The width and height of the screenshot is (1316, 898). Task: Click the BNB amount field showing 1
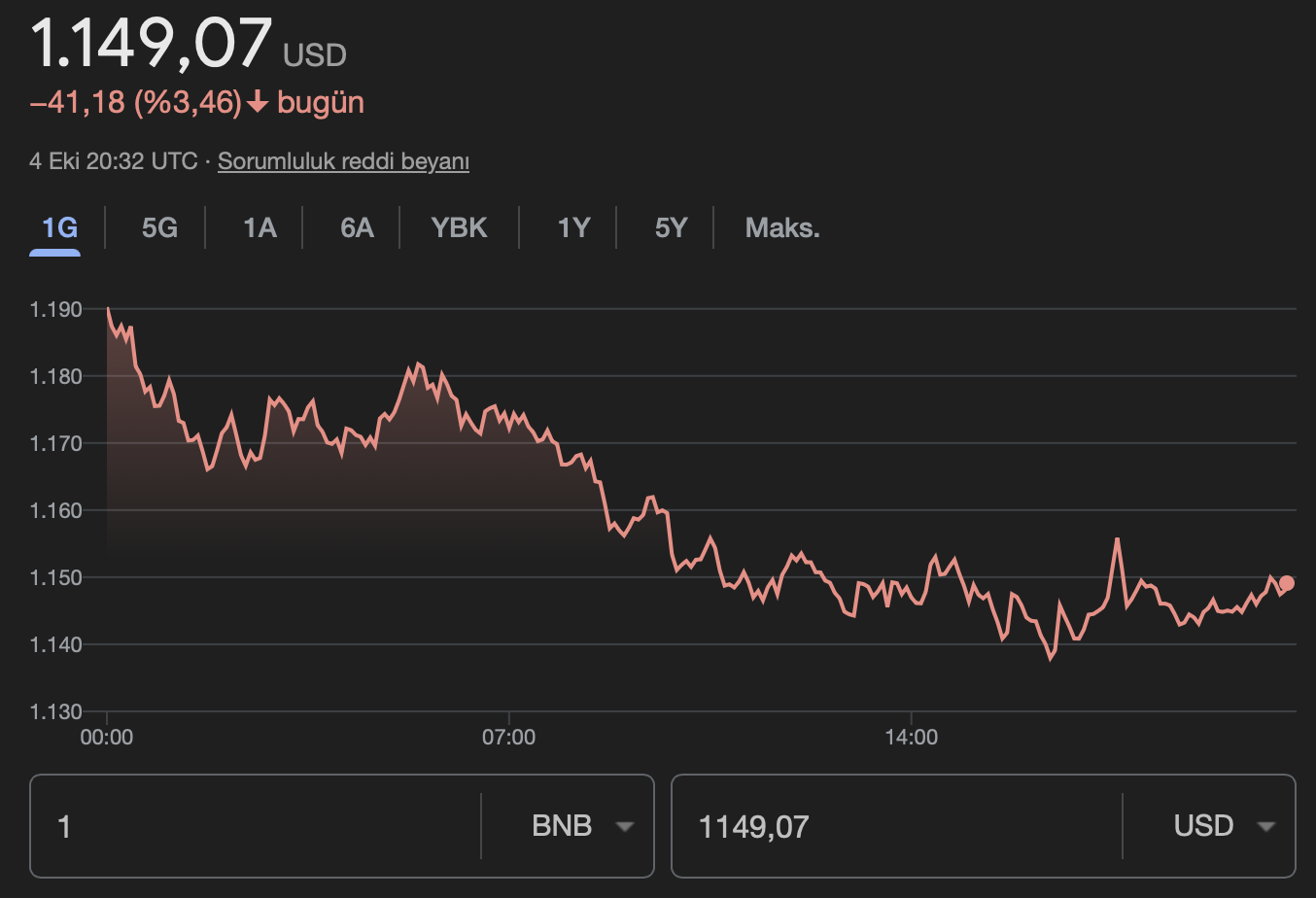point(255,826)
